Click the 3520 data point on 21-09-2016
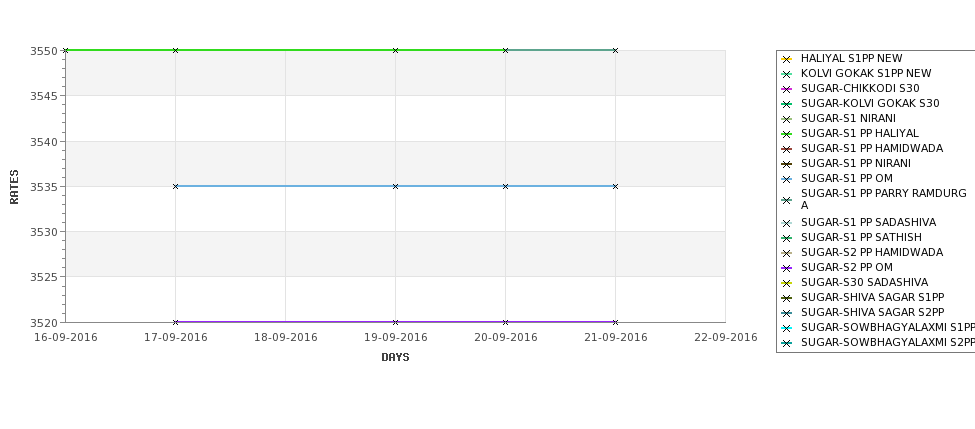This screenshot has width=975, height=429. [x=615, y=322]
